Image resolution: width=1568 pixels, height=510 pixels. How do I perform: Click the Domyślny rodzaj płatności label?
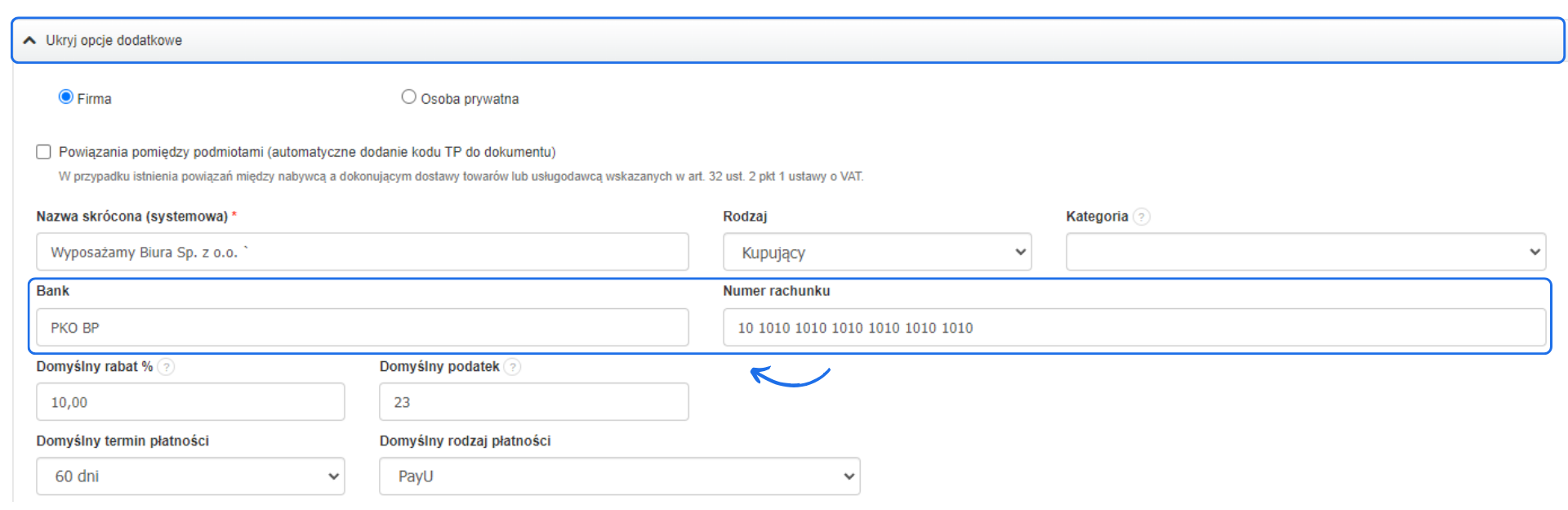(465, 441)
